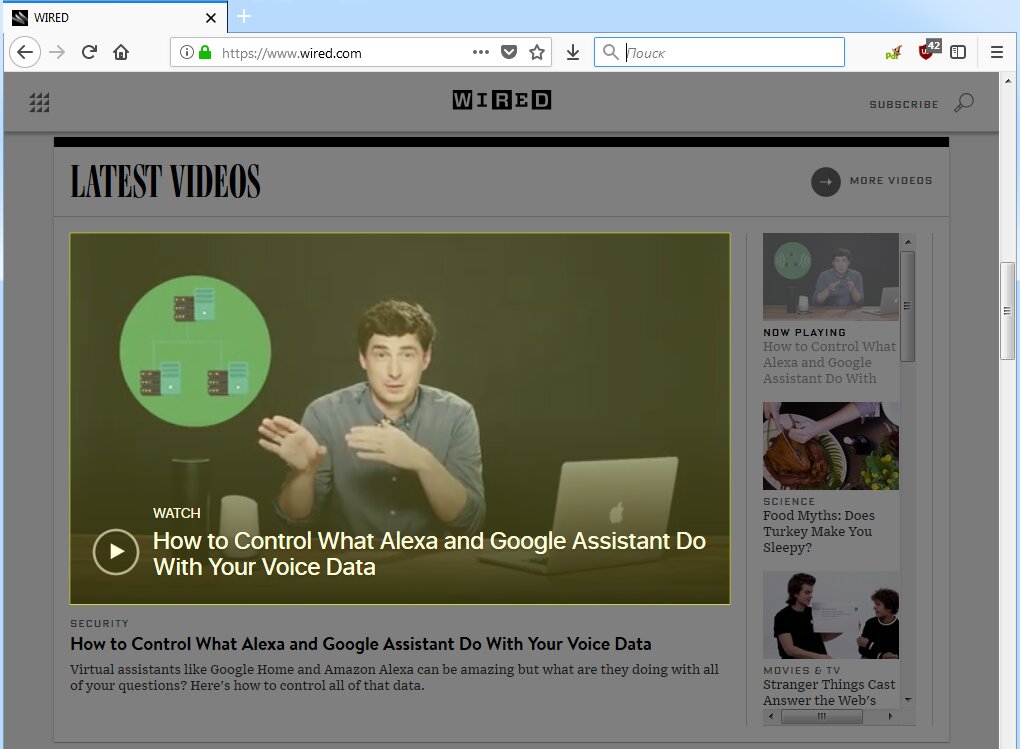Open the Firefox hamburger menu
The image size is (1020, 749).
pyautogui.click(x=997, y=52)
